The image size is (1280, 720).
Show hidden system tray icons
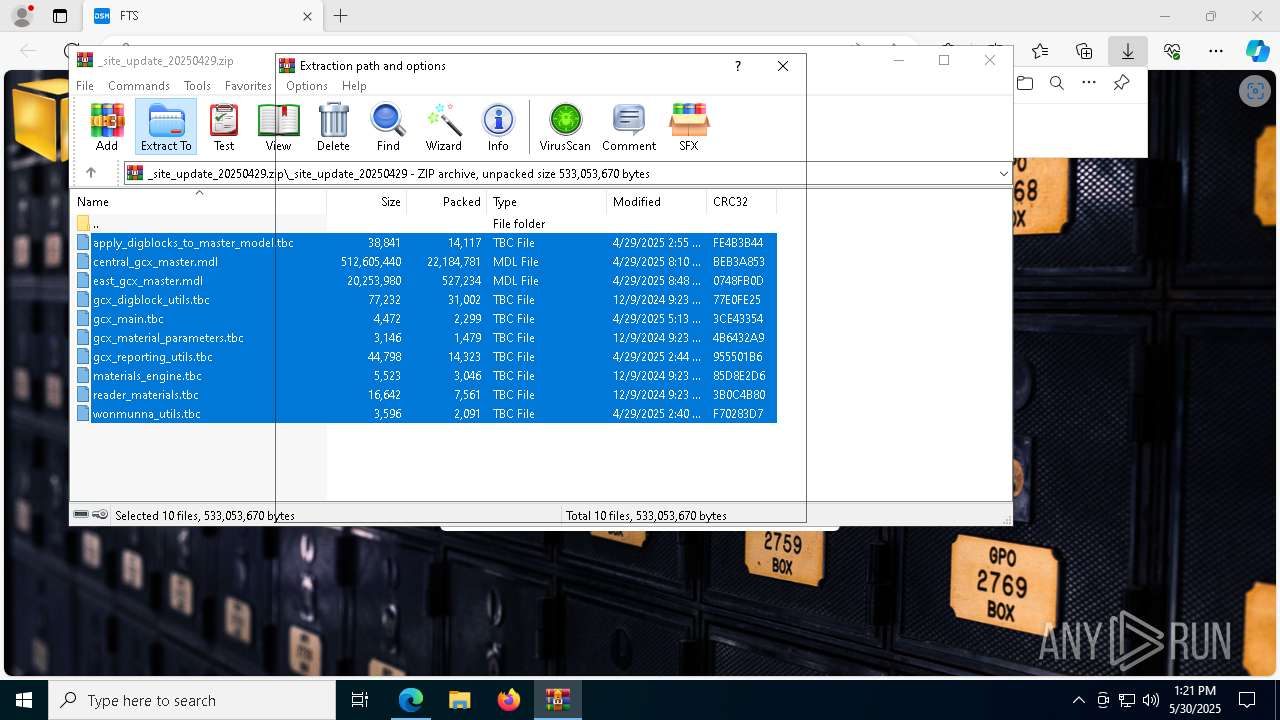[x=1078, y=700]
